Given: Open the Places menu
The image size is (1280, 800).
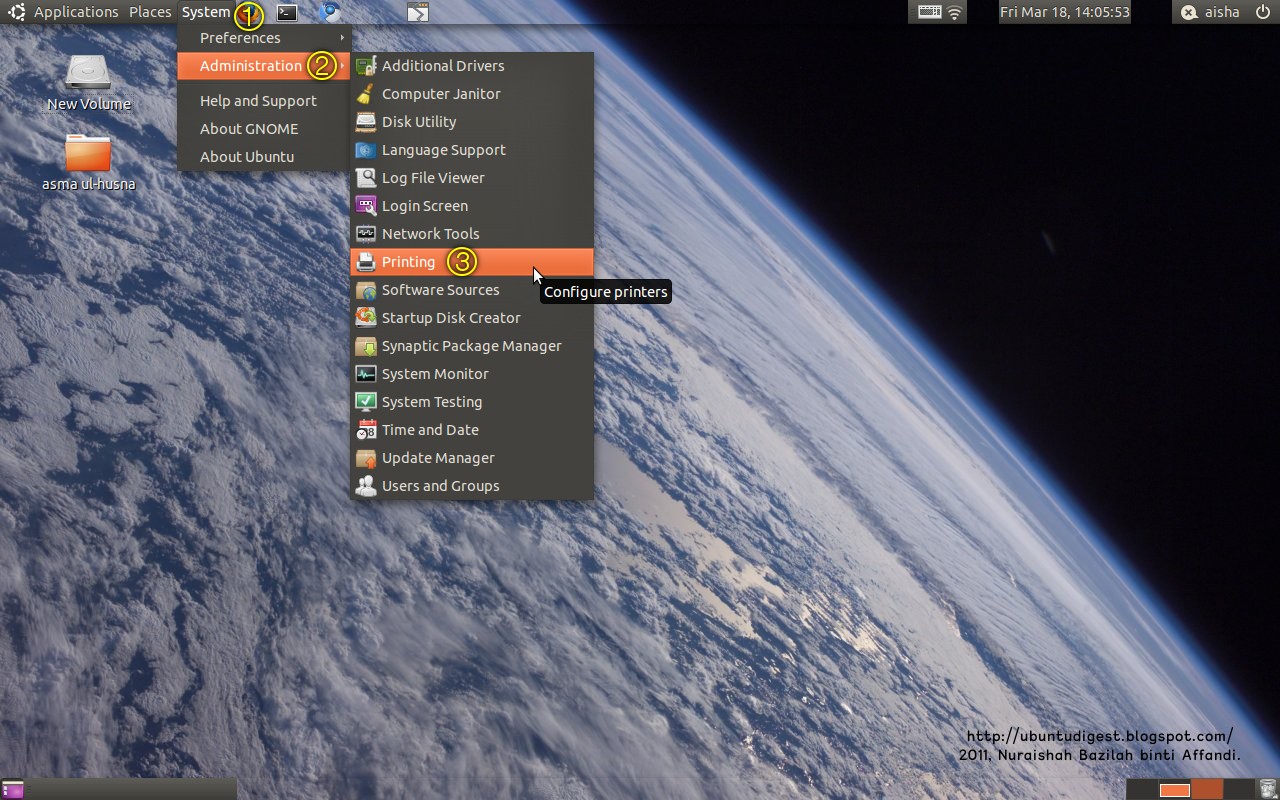Looking at the screenshot, I should pyautogui.click(x=150, y=12).
